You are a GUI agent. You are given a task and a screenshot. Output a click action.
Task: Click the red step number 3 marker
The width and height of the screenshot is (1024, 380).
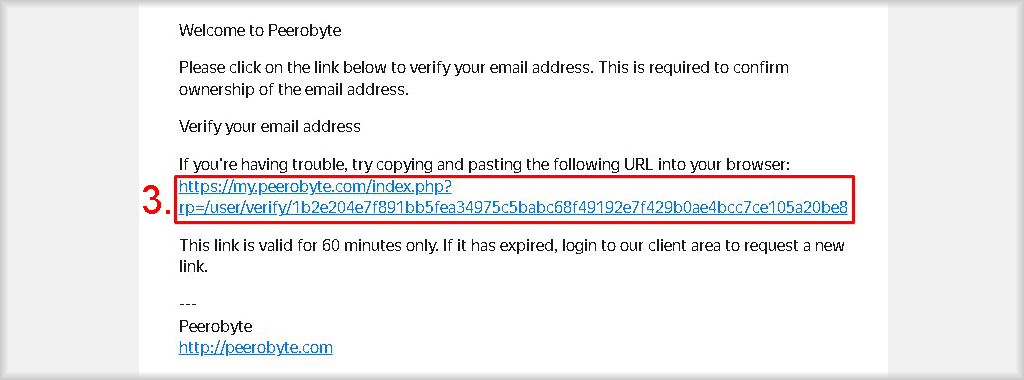tap(157, 201)
